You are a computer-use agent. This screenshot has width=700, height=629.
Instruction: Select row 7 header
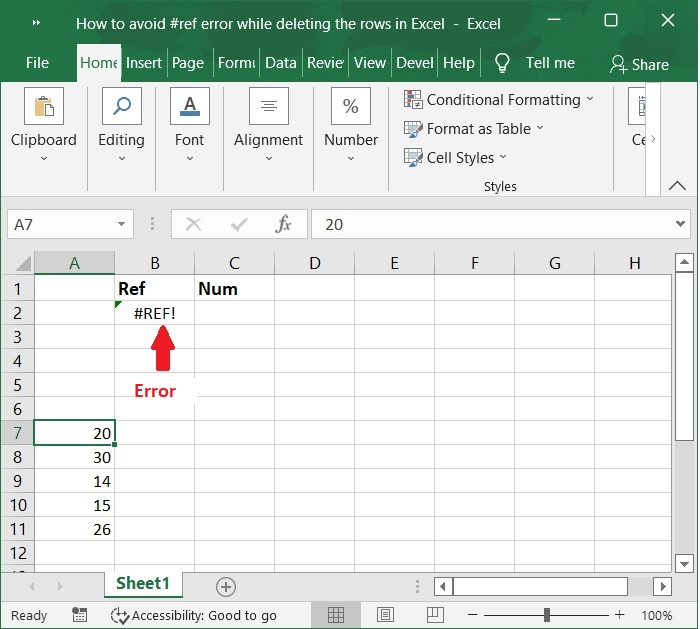(17, 433)
